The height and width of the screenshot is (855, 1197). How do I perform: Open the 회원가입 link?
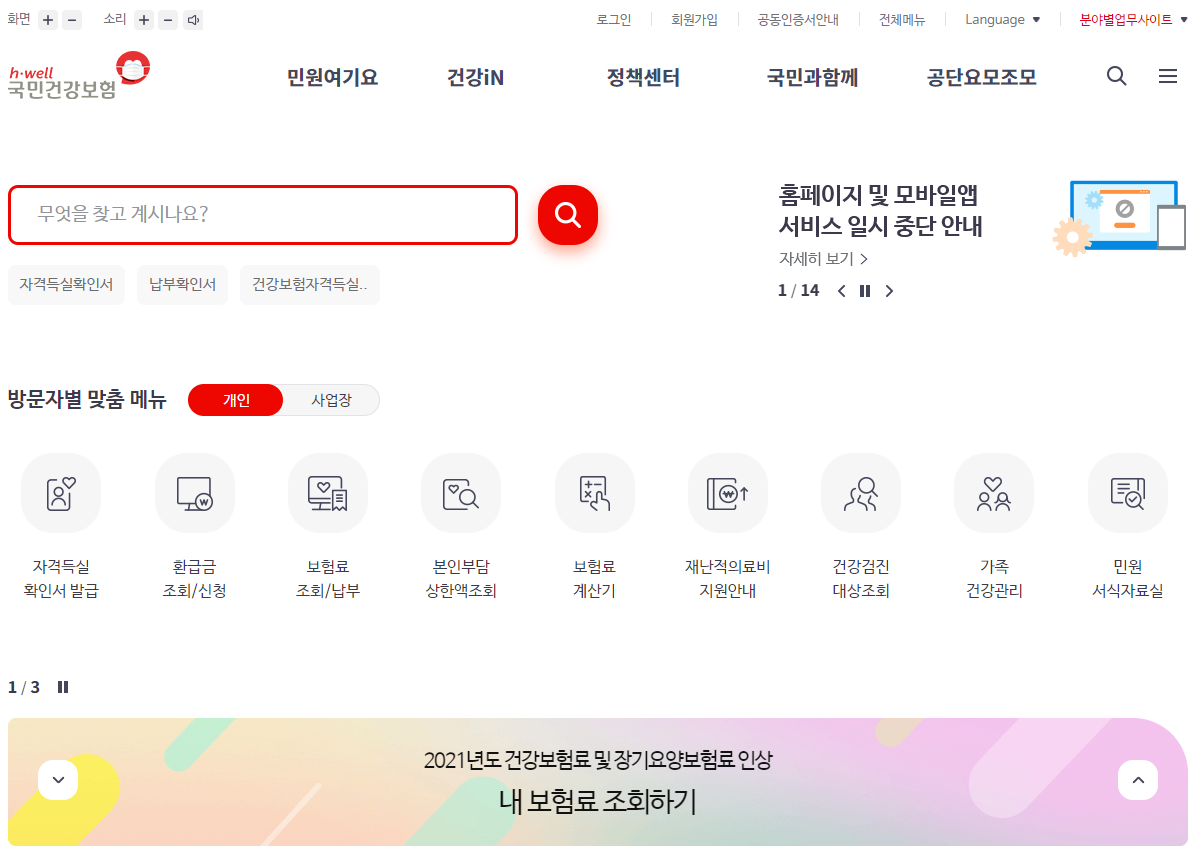(694, 20)
